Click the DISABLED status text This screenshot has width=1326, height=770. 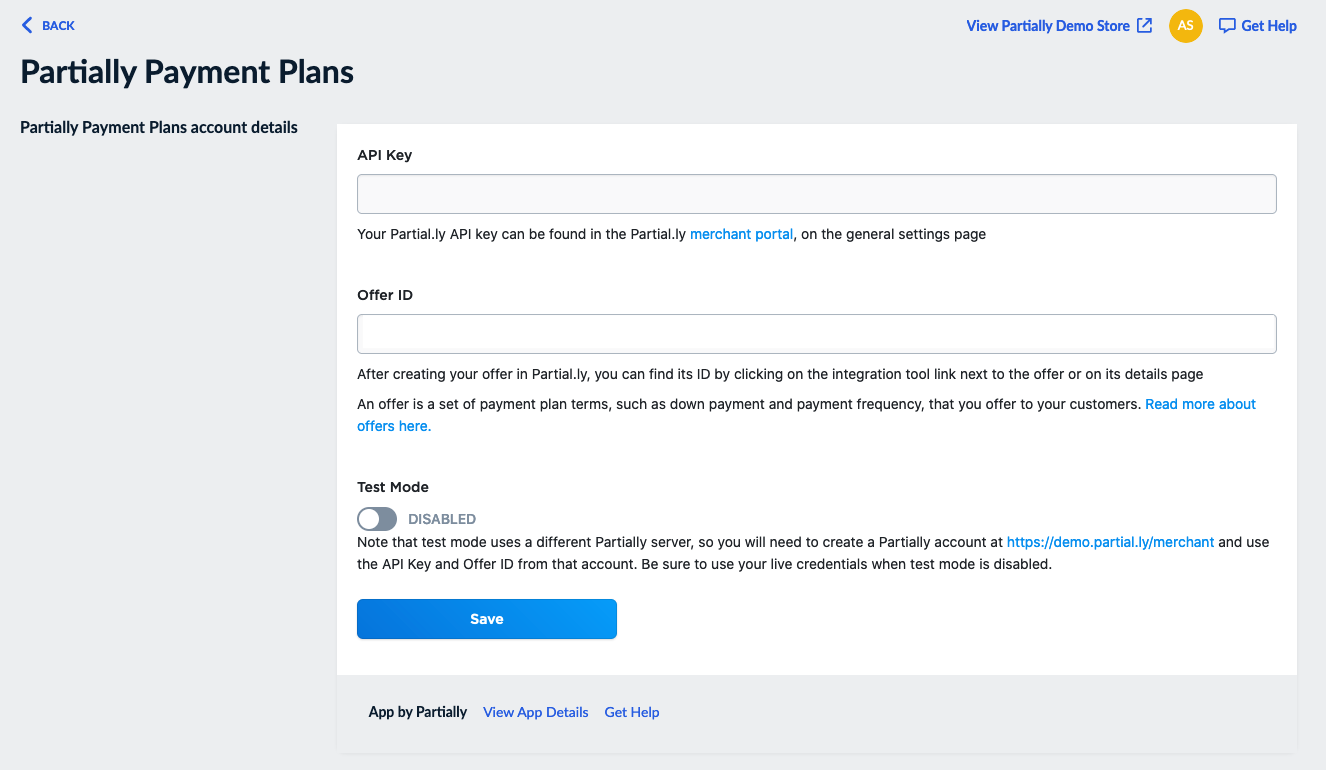click(x=442, y=519)
